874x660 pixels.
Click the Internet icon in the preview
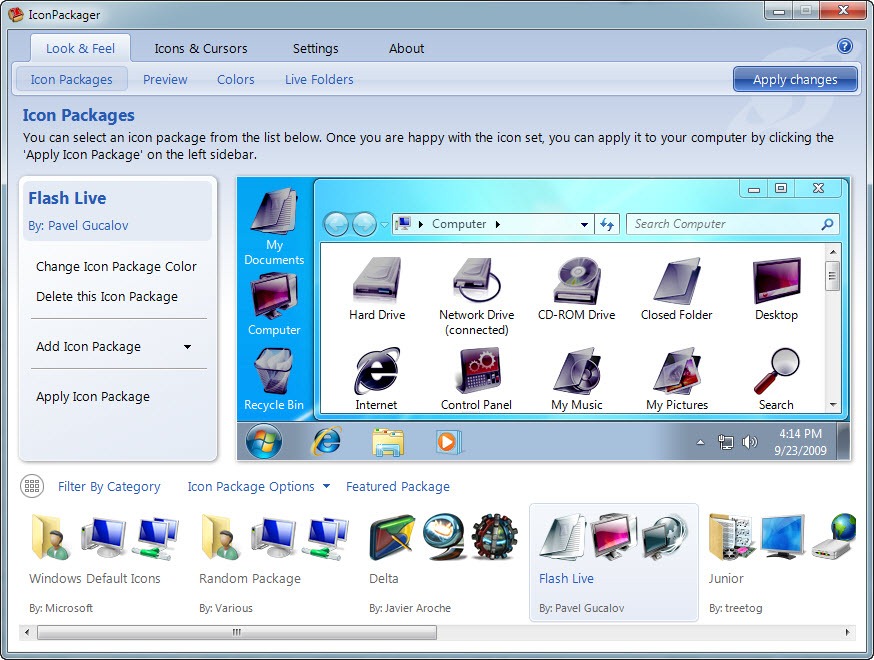coord(376,372)
